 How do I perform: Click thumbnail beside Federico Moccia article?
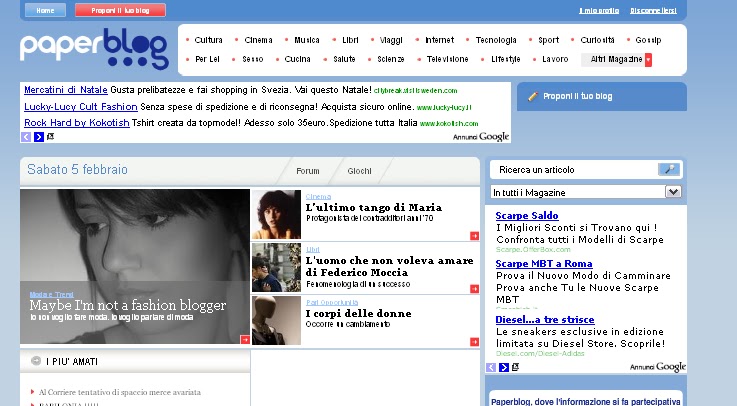(x=276, y=267)
